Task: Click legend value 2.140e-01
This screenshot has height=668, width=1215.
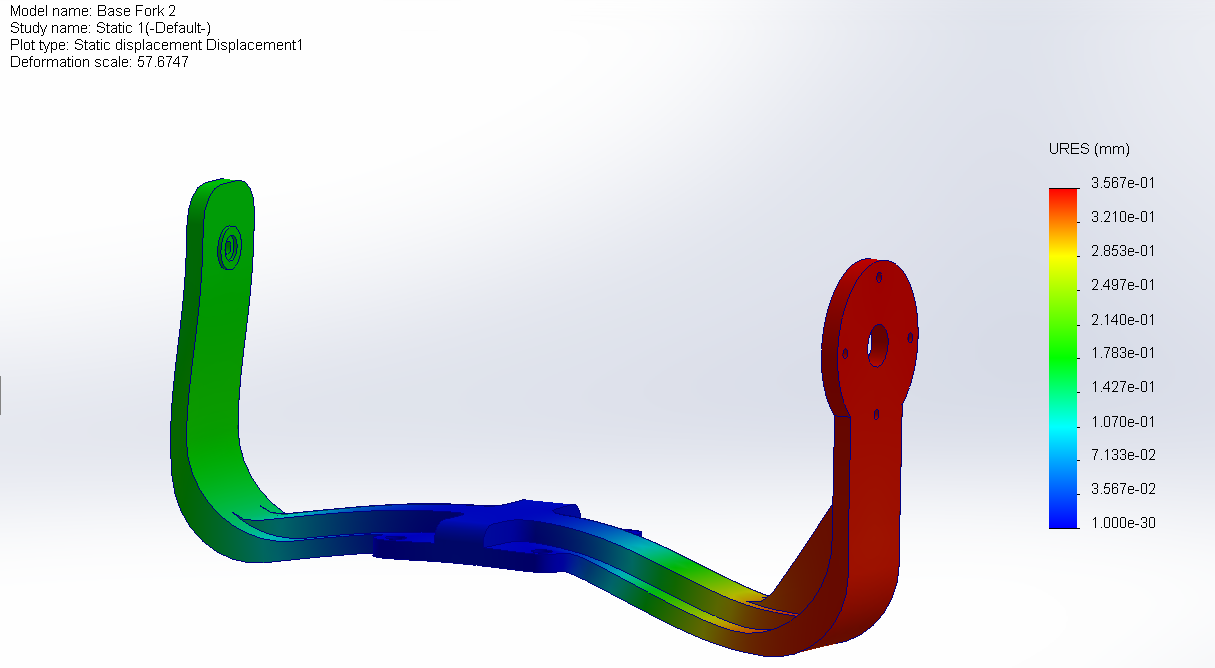Action: 1124,320
